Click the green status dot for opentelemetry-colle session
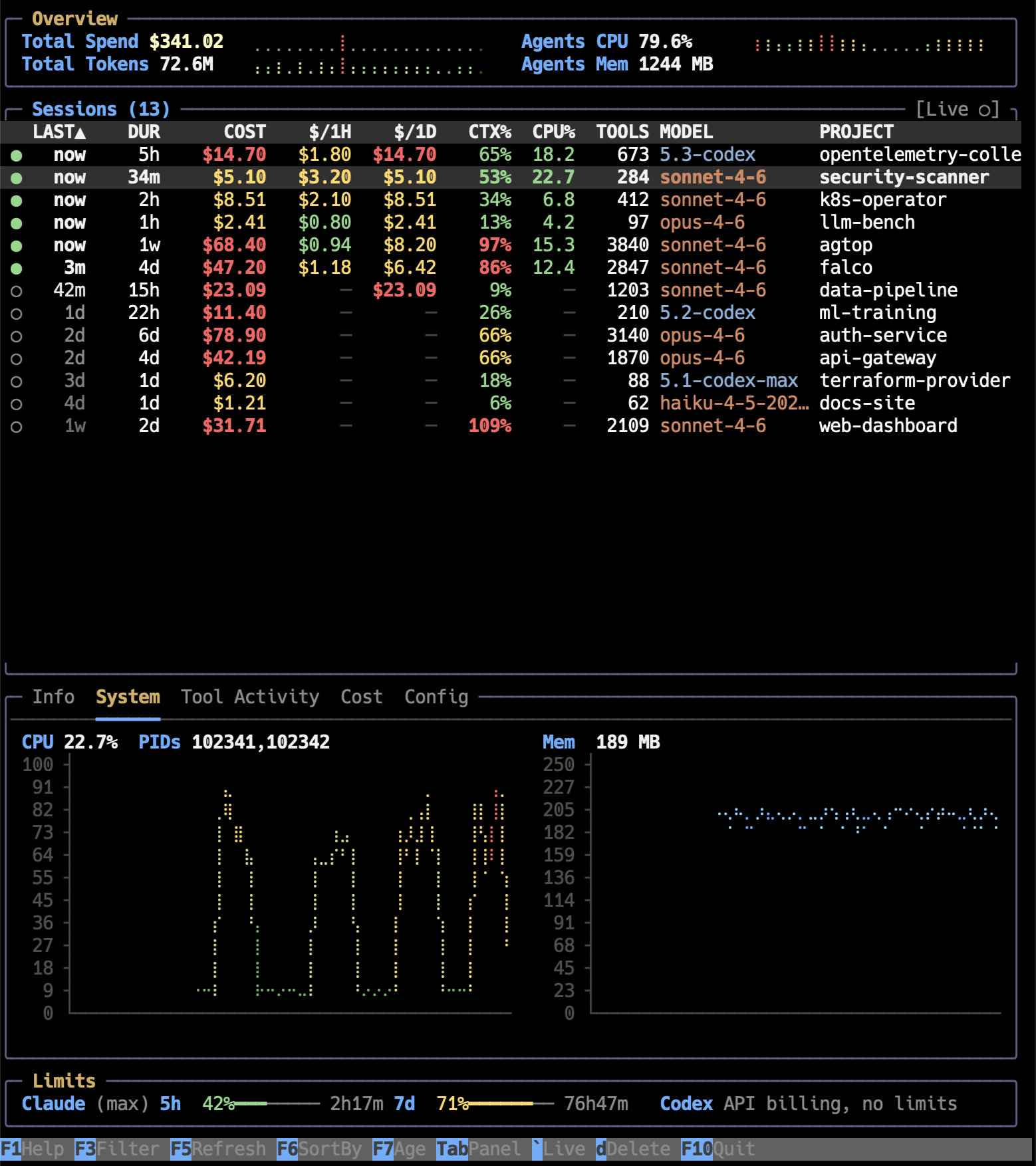Screen dimensions: 1036x1166 click(17, 156)
